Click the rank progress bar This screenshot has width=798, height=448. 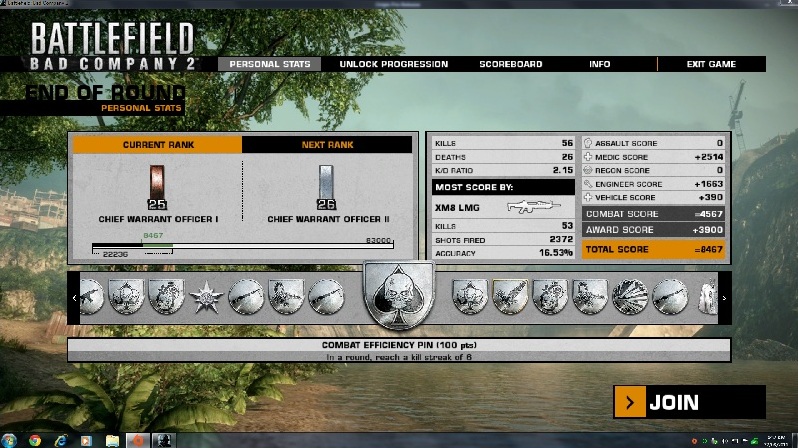click(x=243, y=246)
